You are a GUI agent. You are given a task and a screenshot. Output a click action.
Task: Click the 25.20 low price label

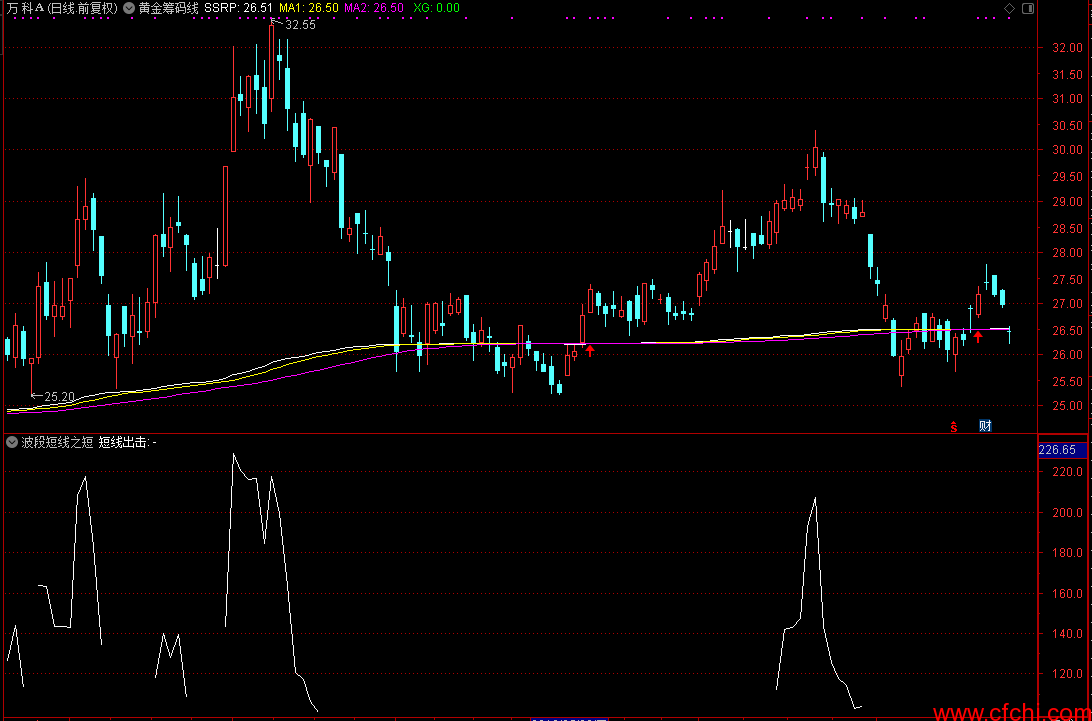59,397
